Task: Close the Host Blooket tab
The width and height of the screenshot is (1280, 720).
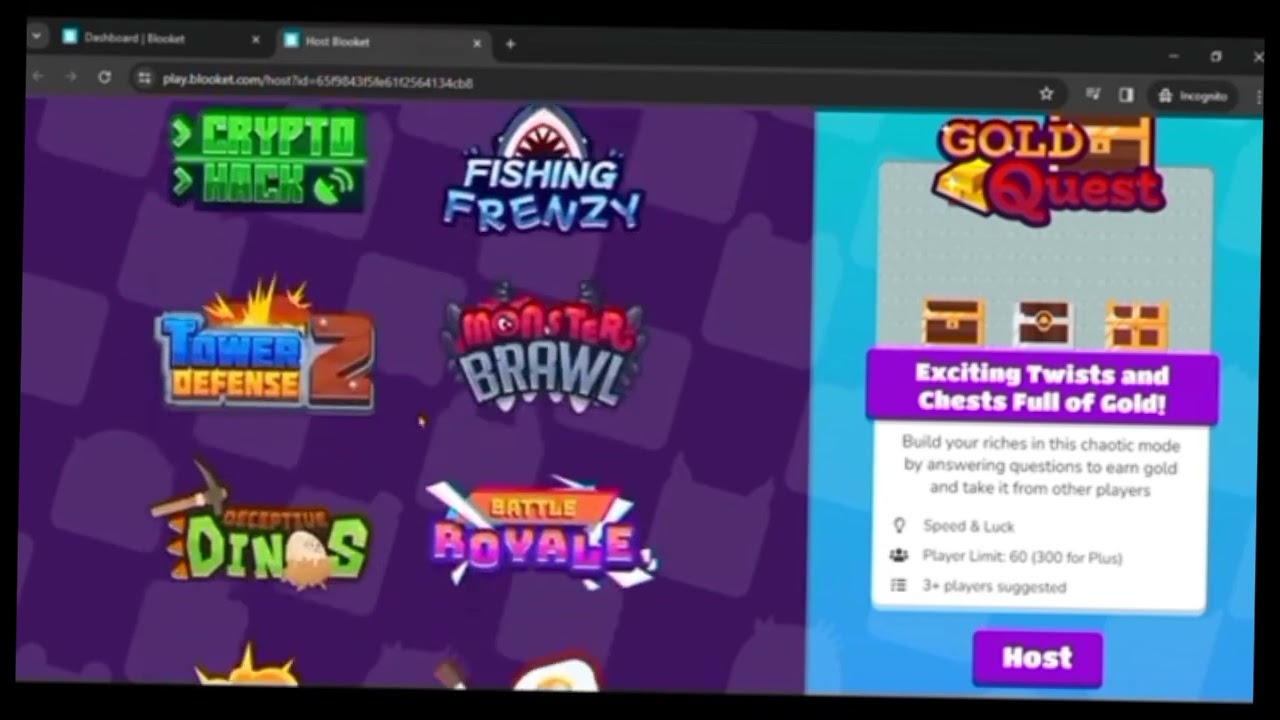Action: click(477, 43)
